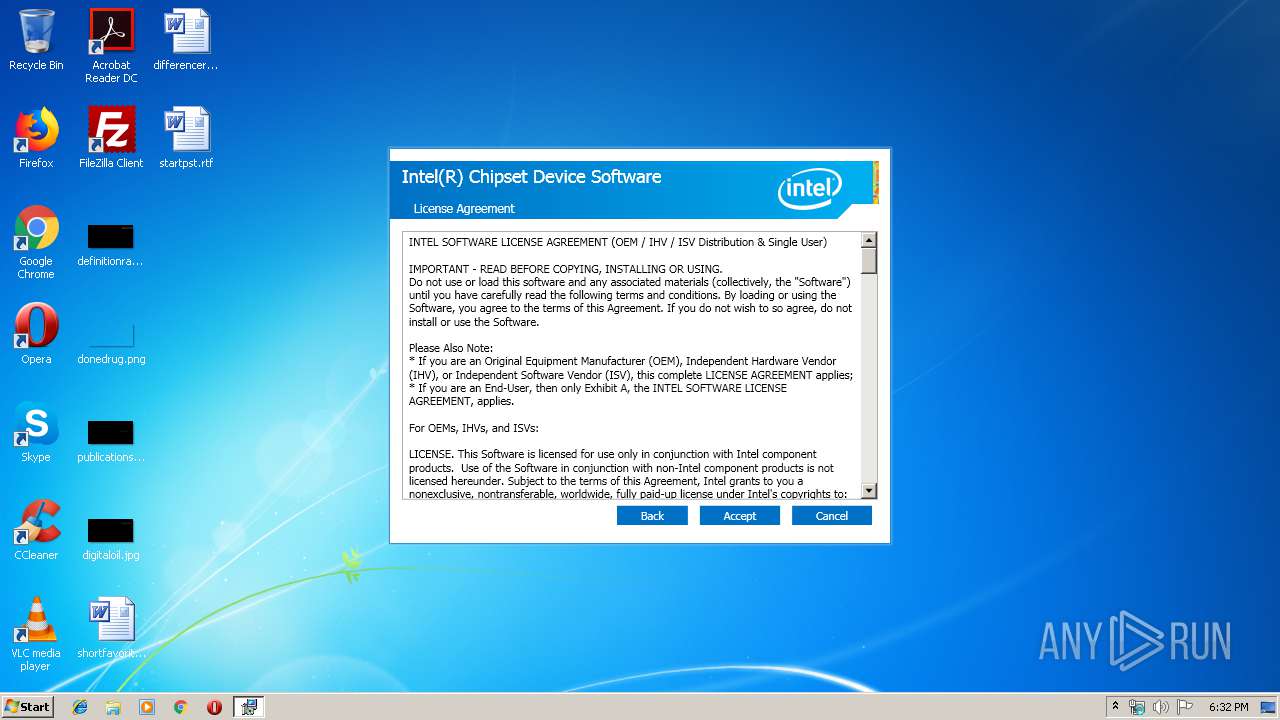Open FileZilla Client desktop shortcut
This screenshot has height=720, width=1280.
(111, 138)
